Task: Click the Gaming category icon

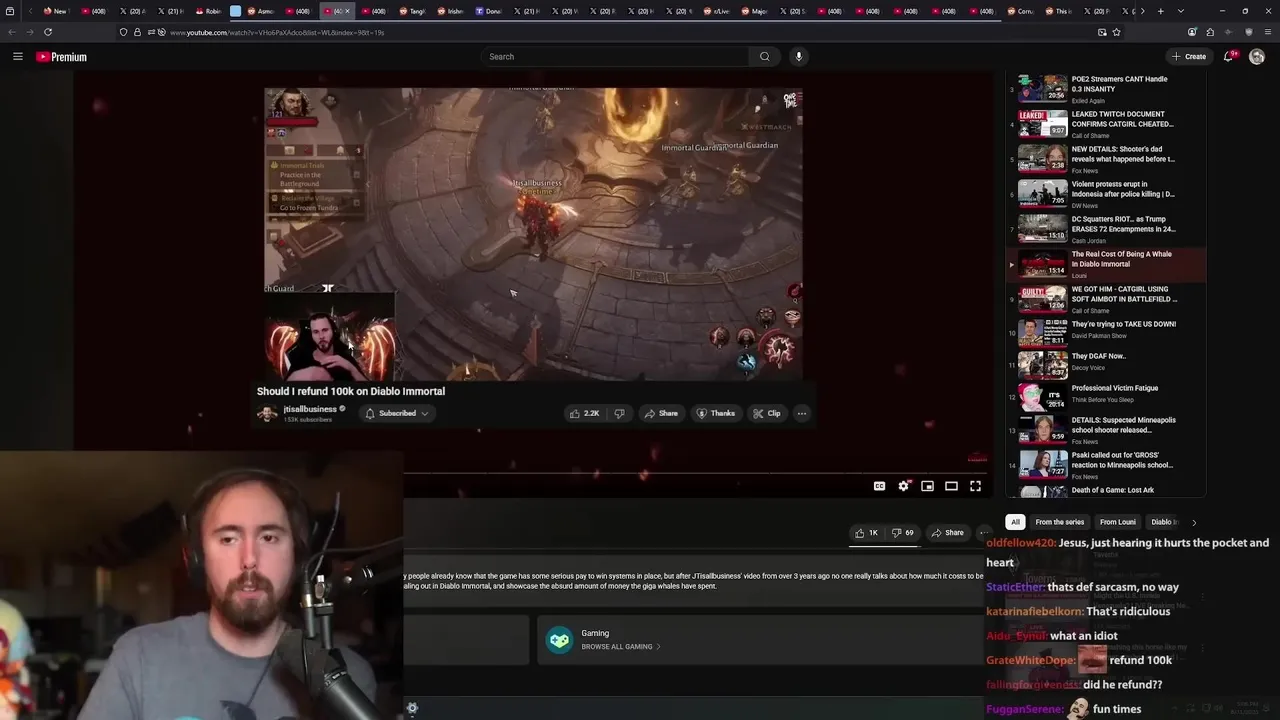Action: pos(559,639)
